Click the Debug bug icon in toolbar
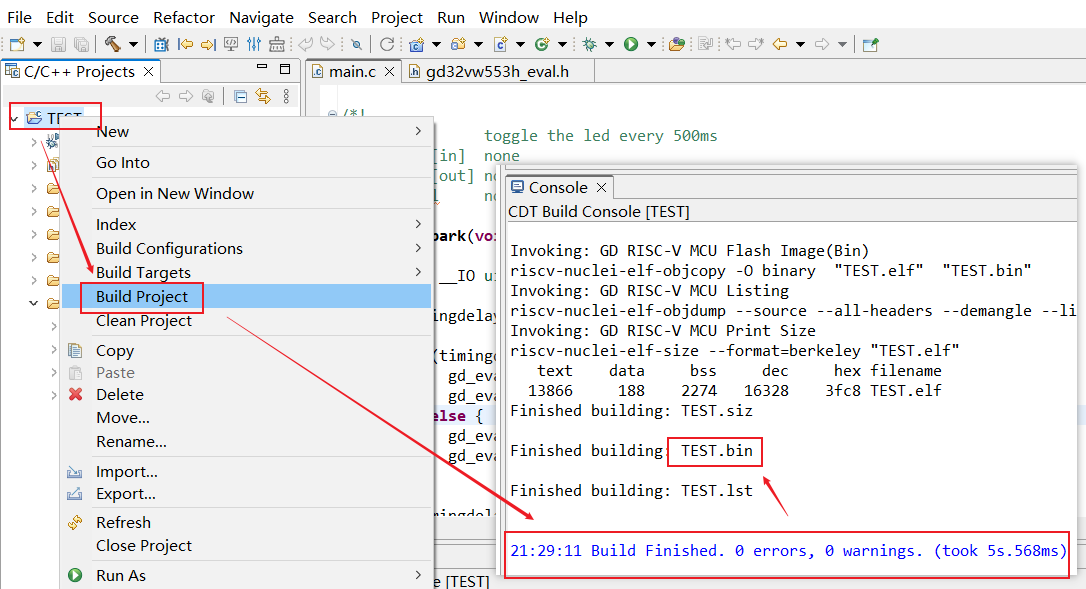Viewport: 1086px width, 589px height. 590,44
